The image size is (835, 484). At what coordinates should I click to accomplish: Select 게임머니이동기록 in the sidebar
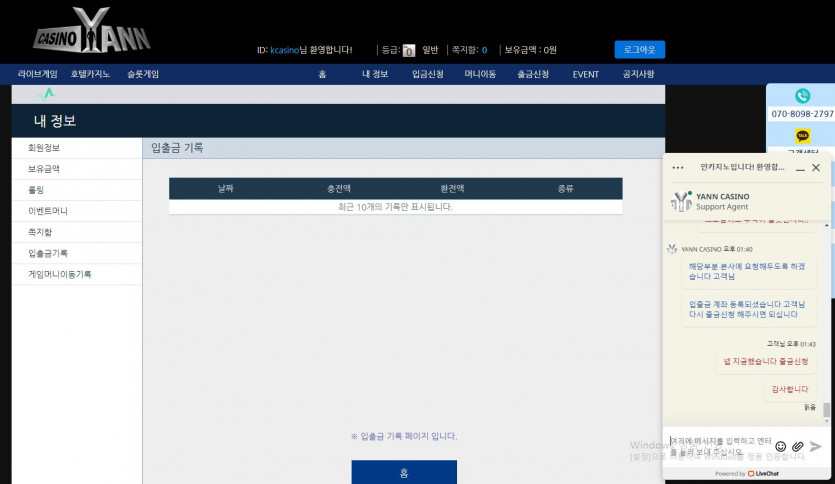(x=77, y=274)
